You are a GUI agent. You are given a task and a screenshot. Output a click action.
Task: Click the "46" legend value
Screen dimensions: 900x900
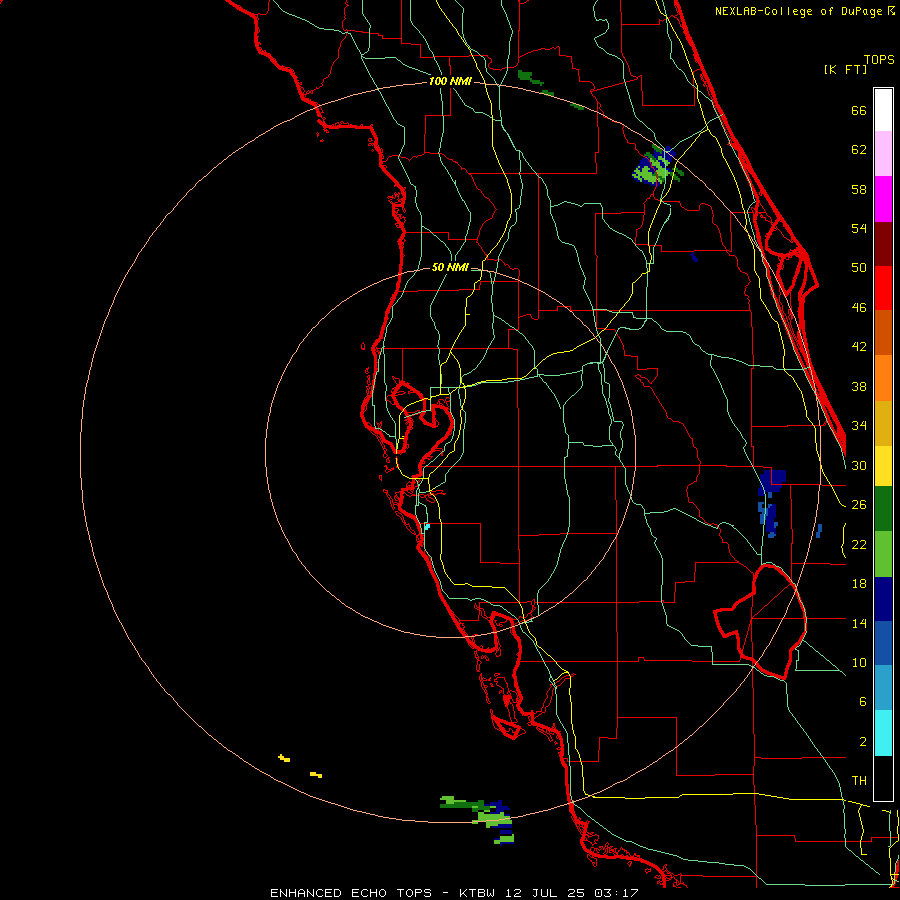(x=859, y=308)
